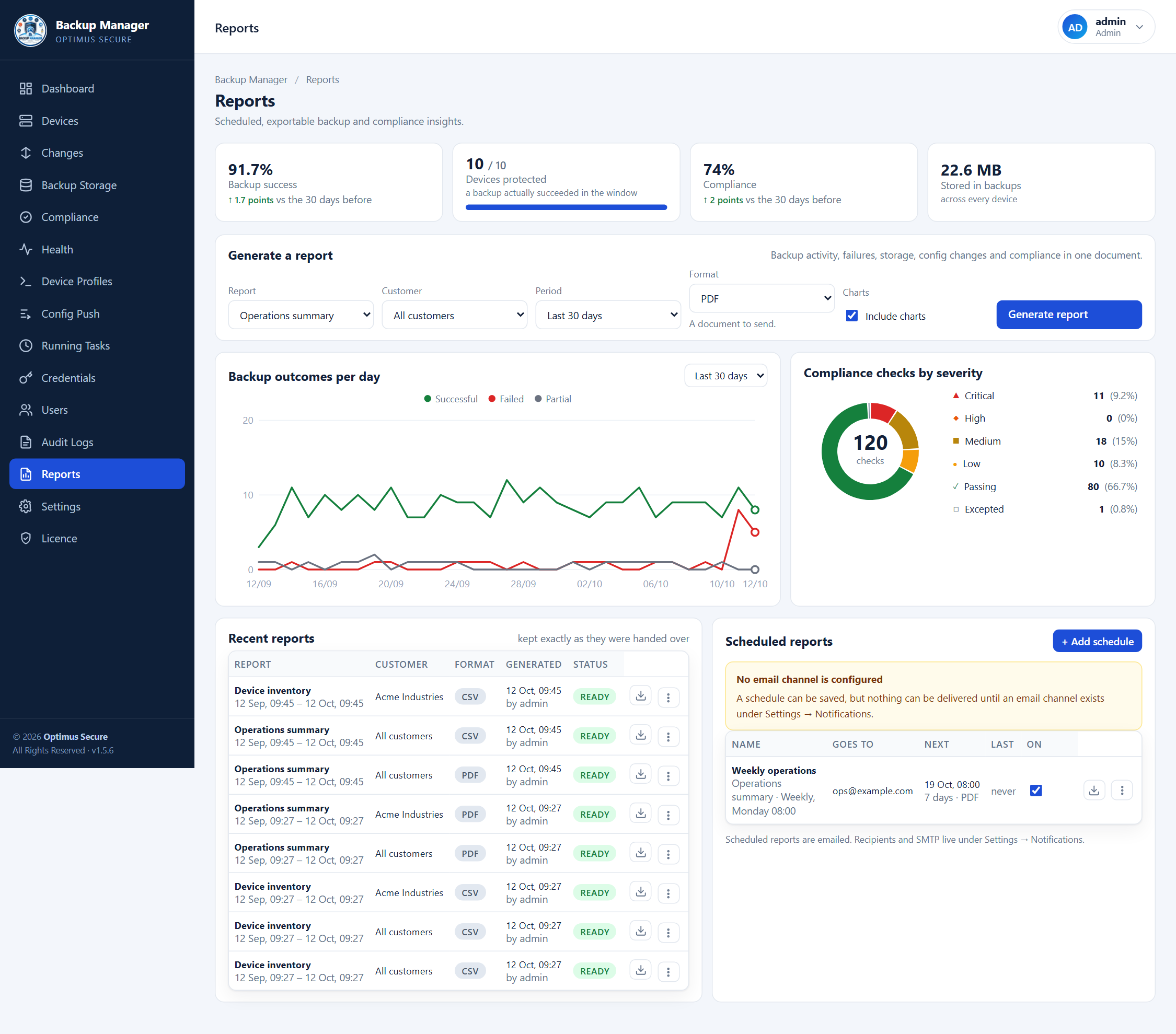Open Running Tasks page

coord(97,346)
